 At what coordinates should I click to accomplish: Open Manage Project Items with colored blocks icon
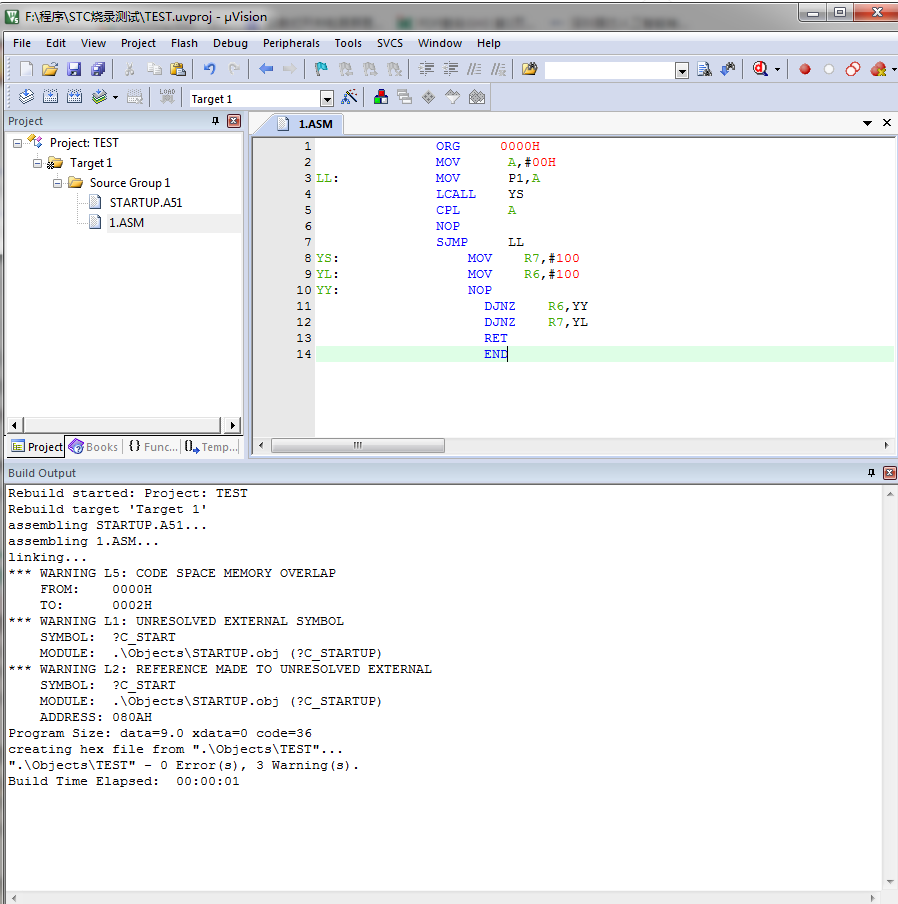[380, 97]
